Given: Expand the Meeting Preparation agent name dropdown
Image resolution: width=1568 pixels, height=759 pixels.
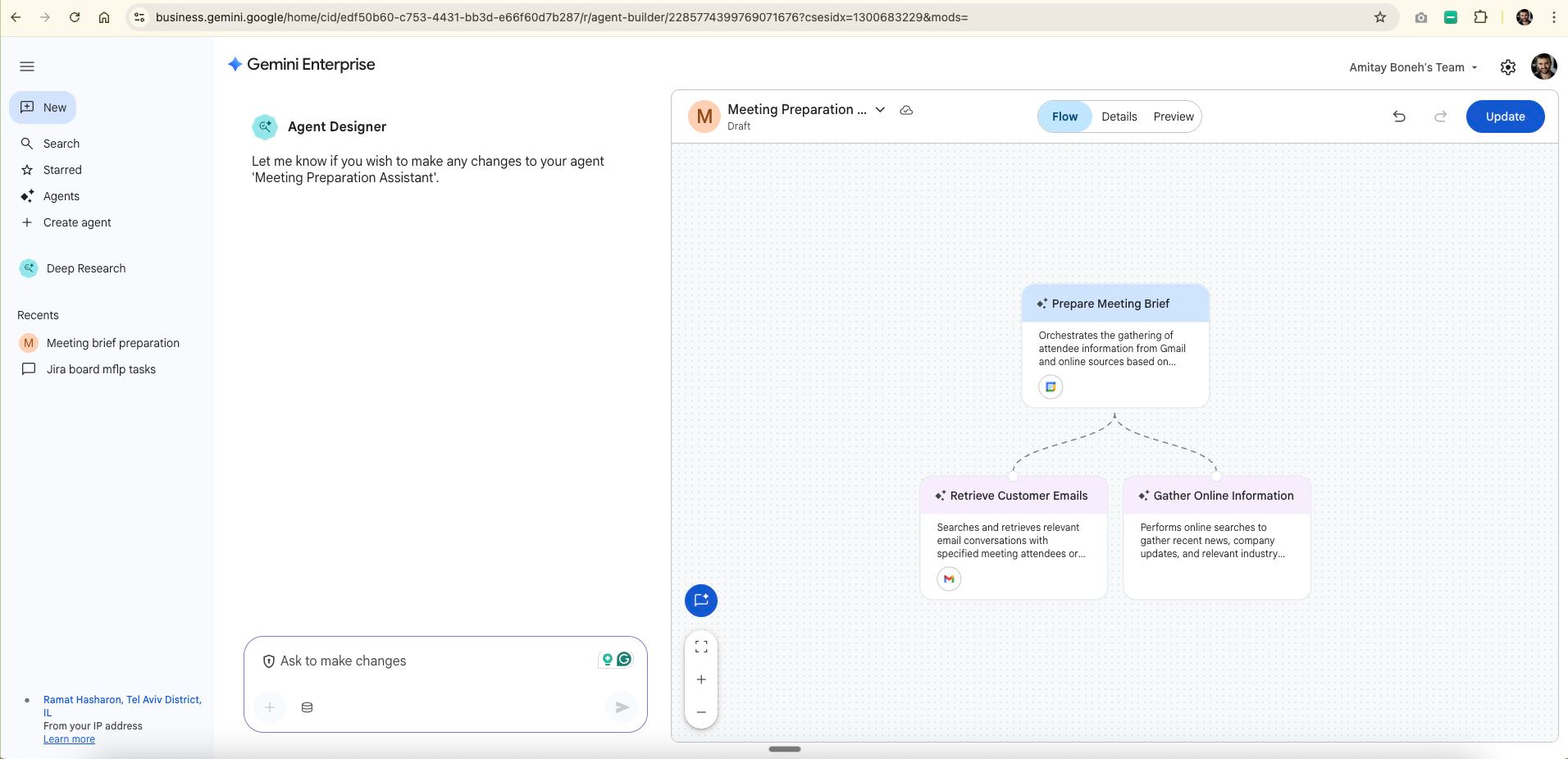Looking at the screenshot, I should 880,110.
